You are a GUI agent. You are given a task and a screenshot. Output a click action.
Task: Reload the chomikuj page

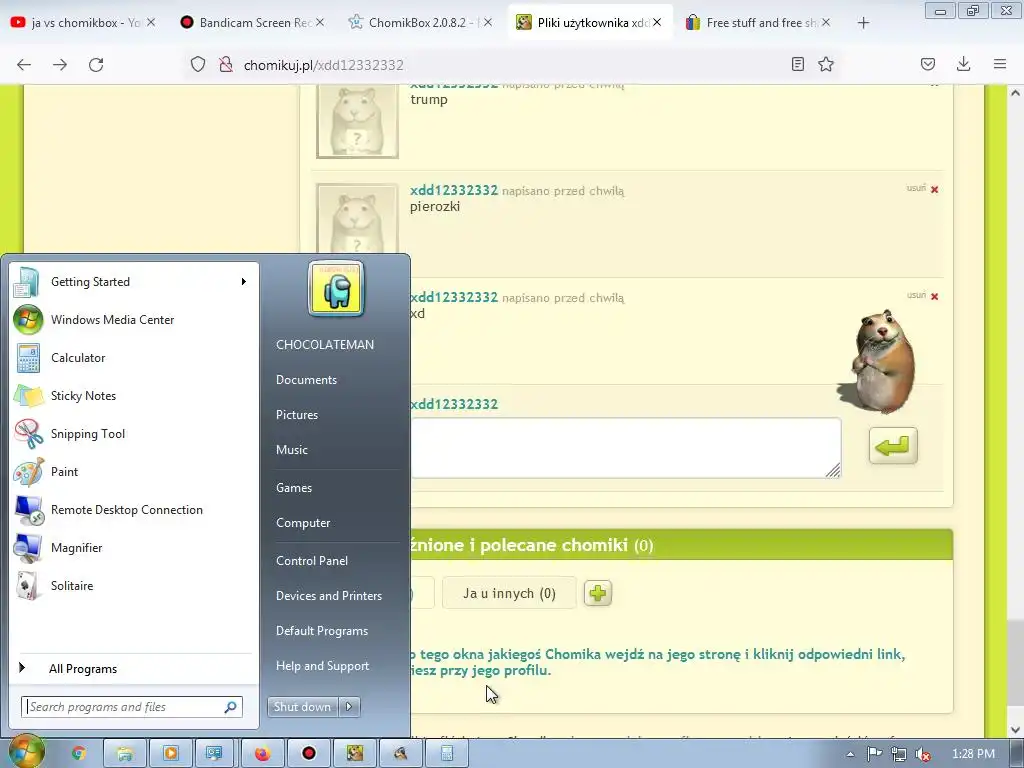(96, 64)
